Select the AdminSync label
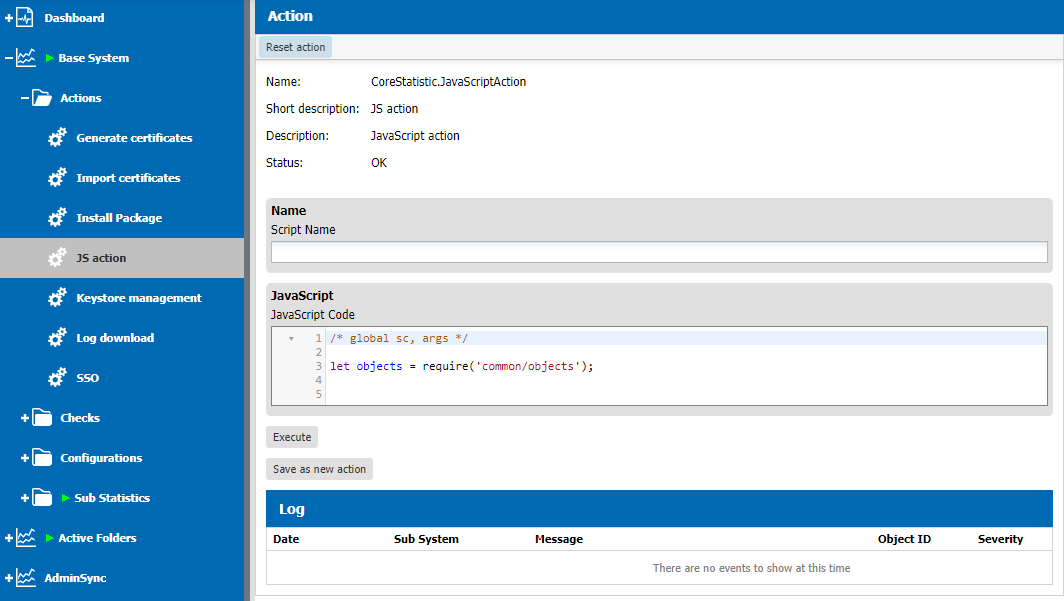Viewport: 1064px width, 601px height. 75,578
